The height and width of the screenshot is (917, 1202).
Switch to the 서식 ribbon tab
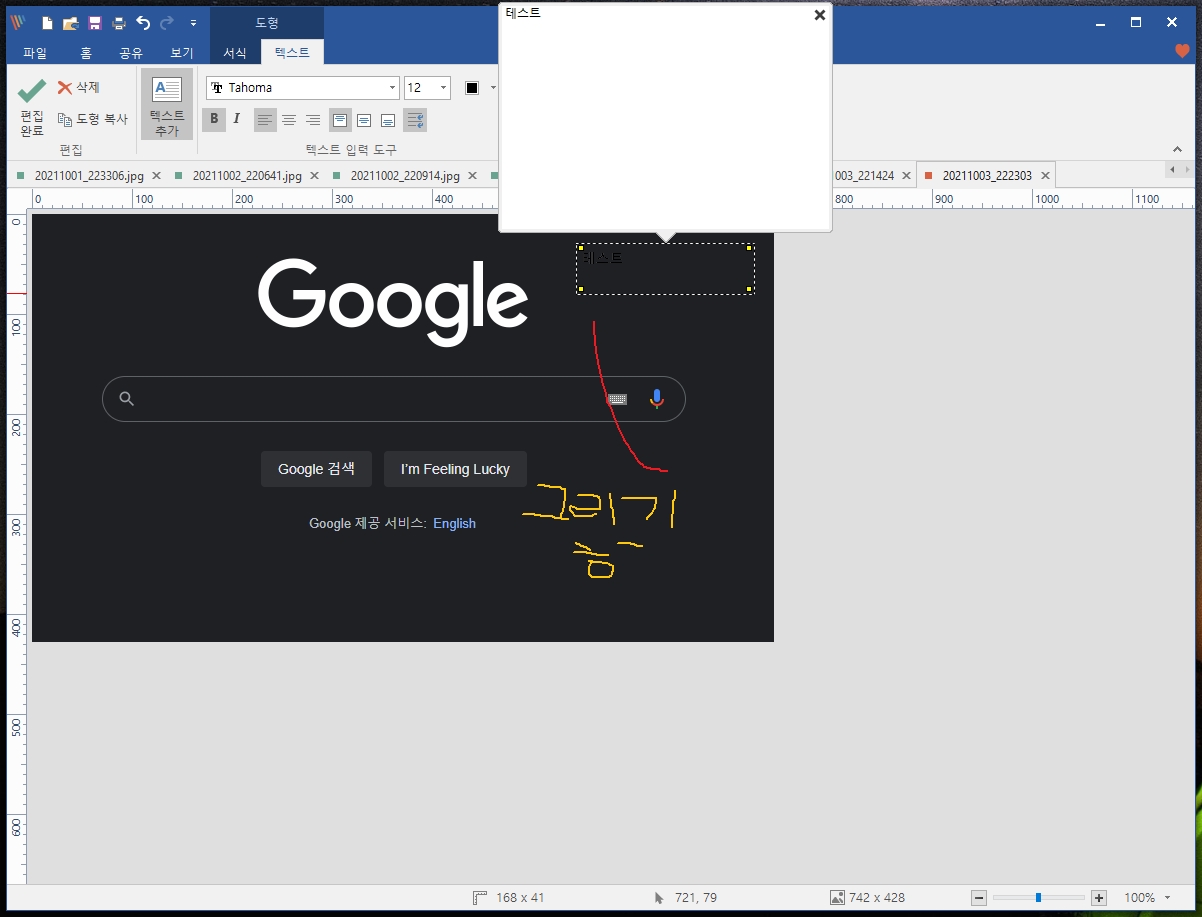(x=235, y=53)
